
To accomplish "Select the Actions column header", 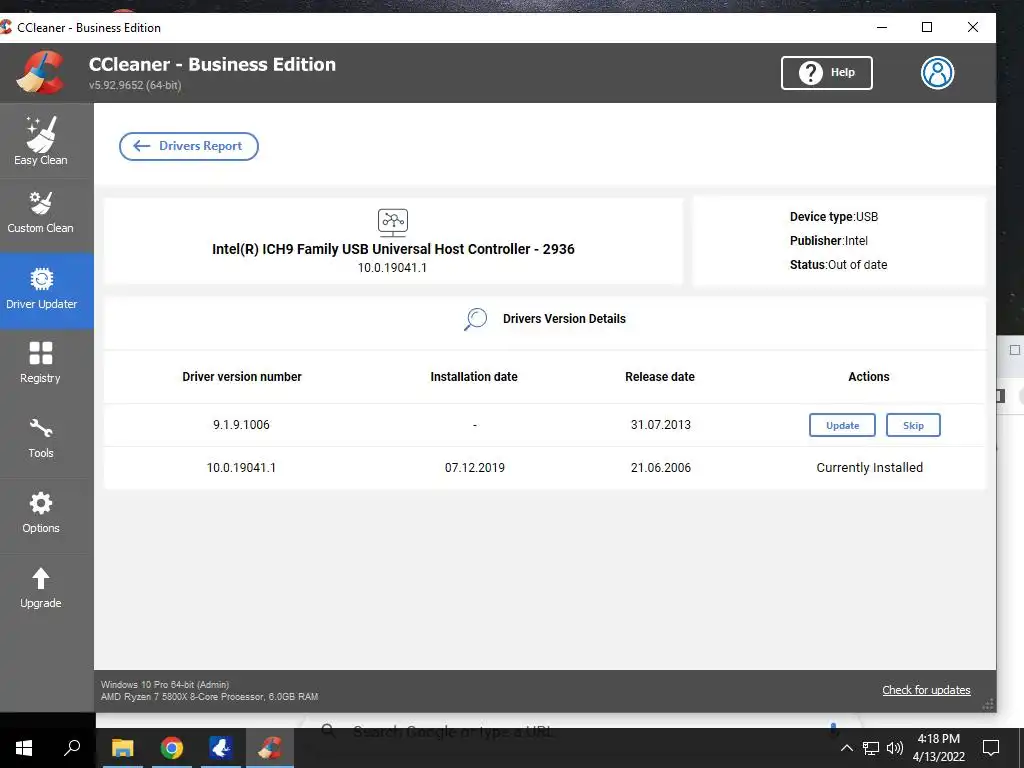I will (x=869, y=377).
